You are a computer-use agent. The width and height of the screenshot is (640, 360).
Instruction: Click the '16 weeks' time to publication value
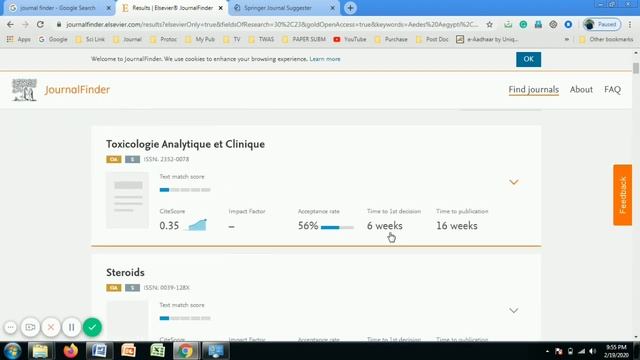pos(456,226)
